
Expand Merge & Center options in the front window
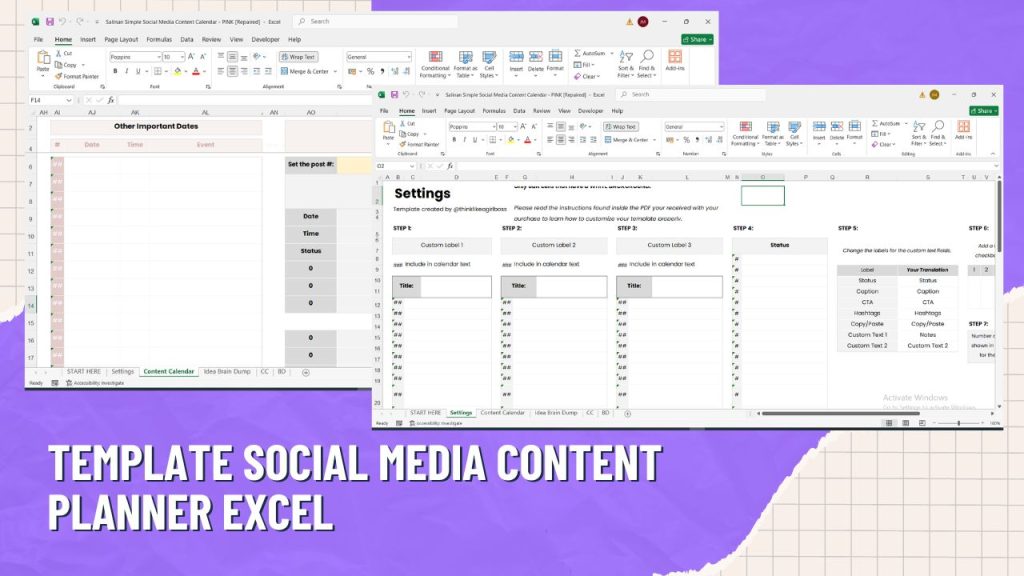(x=654, y=140)
